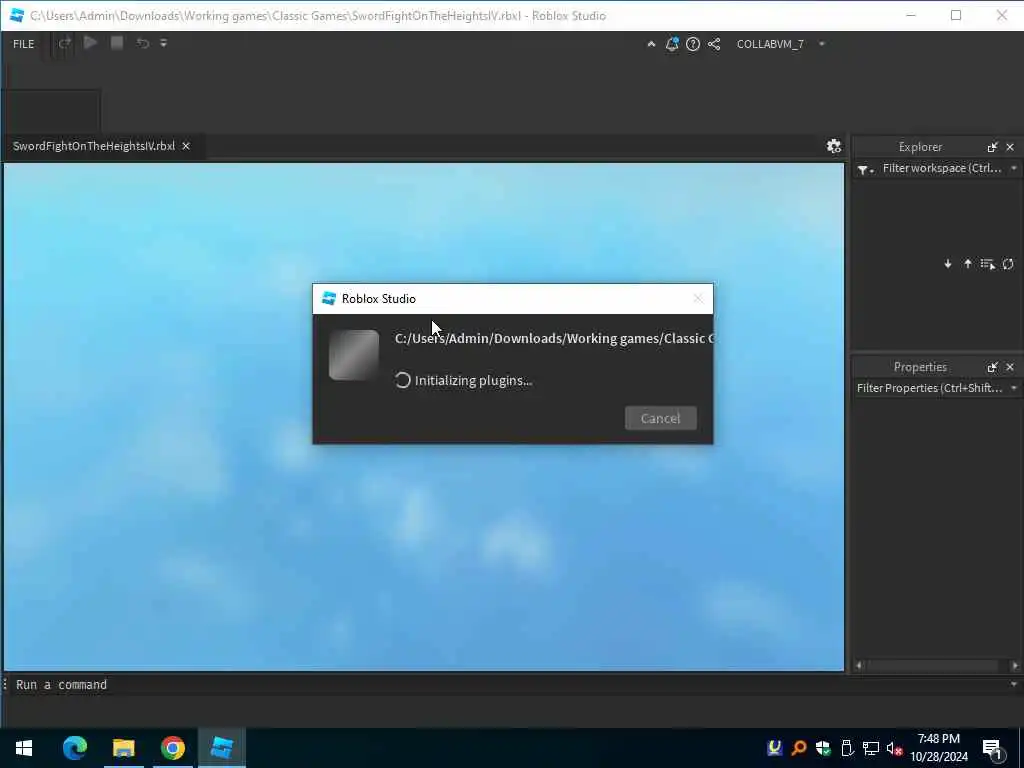Screen dimensions: 1024x768
Task: Click Properties scrollbar left arrow
Action: point(859,665)
